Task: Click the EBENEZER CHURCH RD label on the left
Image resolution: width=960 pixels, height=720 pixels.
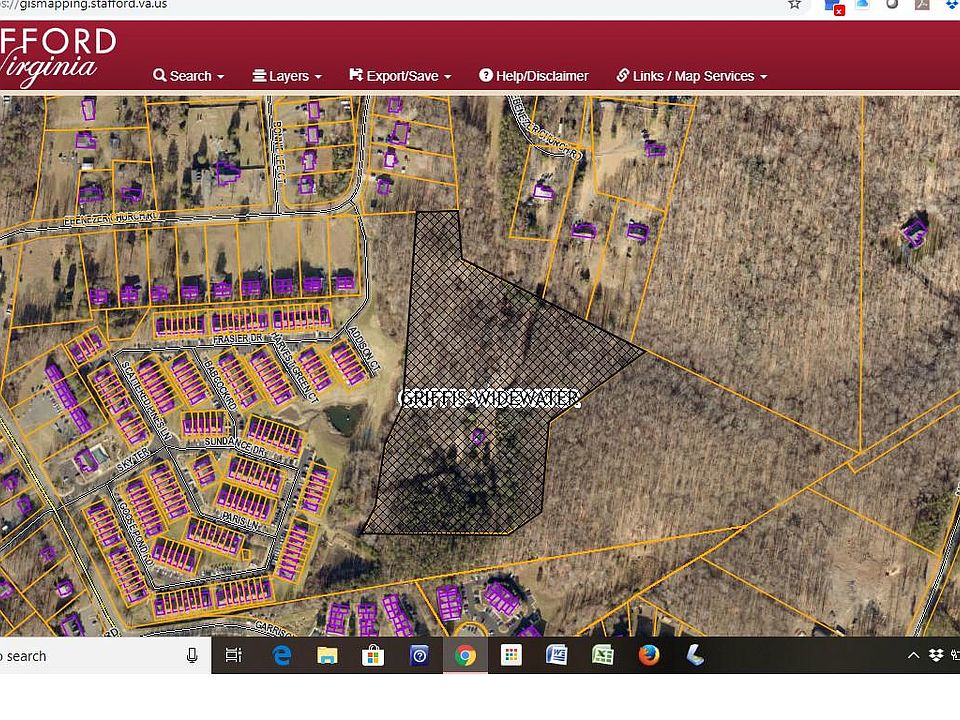Action: point(111,217)
